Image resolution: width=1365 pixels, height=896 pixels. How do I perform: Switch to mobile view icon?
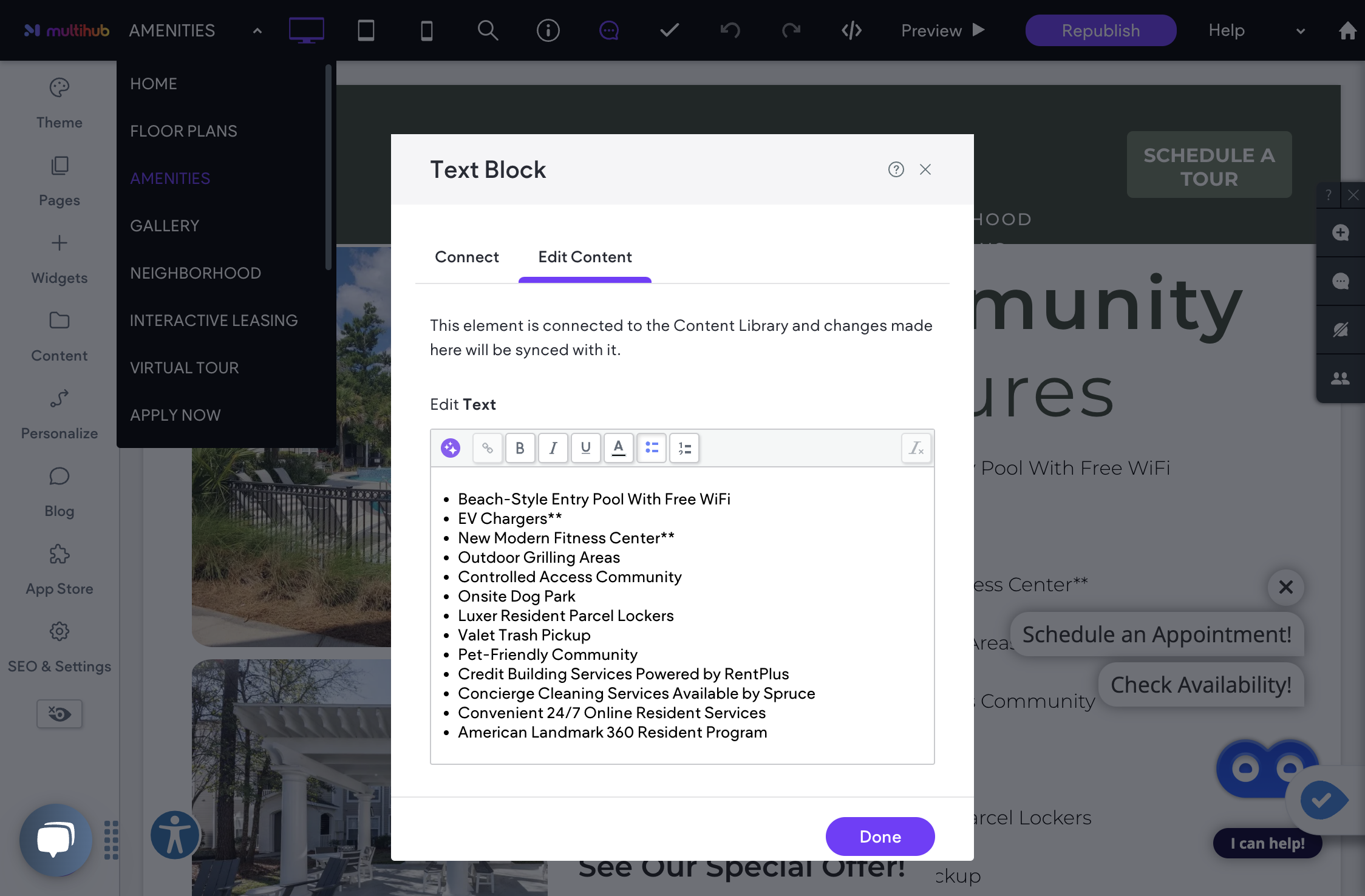point(427,30)
